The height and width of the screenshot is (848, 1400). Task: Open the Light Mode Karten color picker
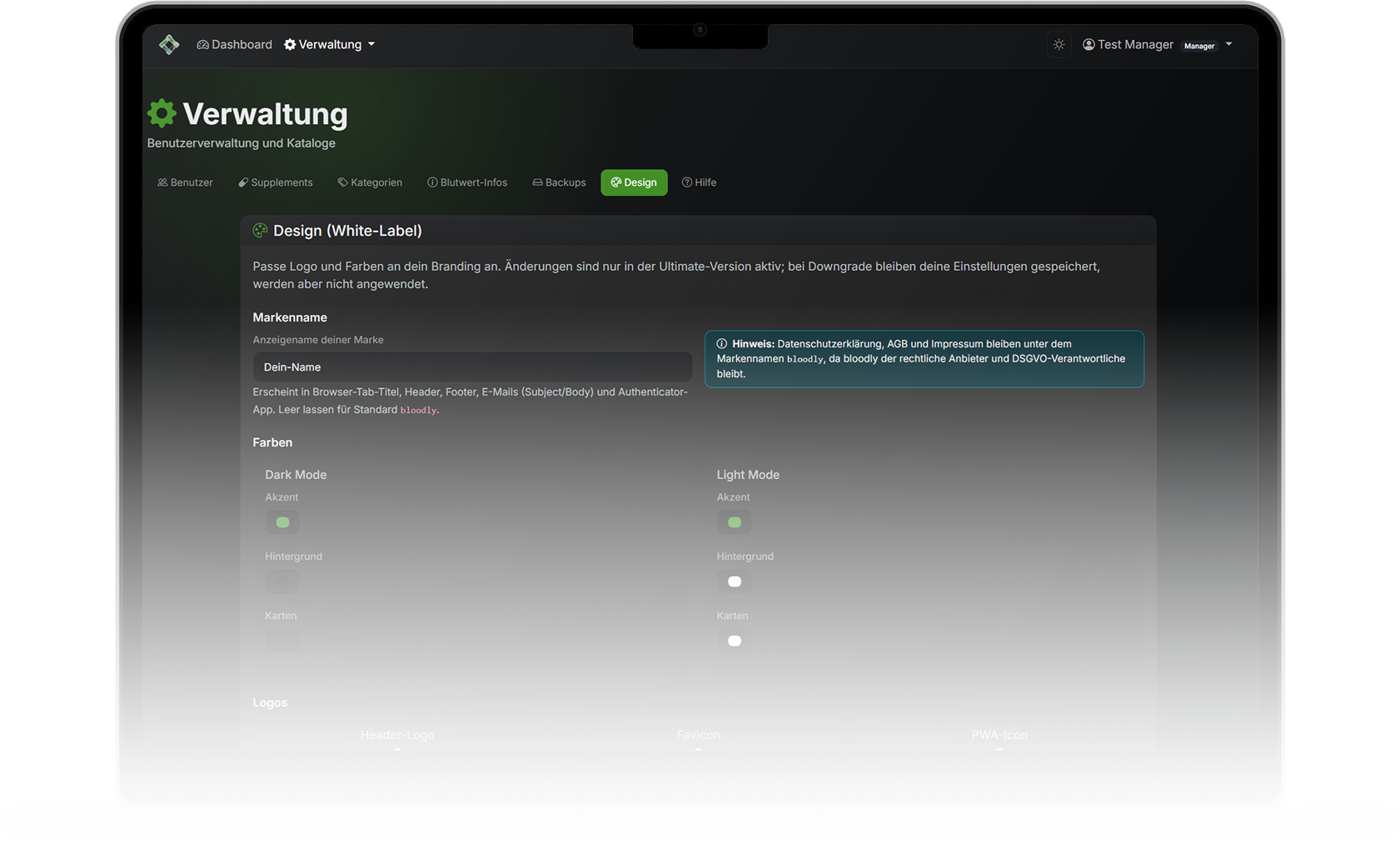click(x=734, y=641)
